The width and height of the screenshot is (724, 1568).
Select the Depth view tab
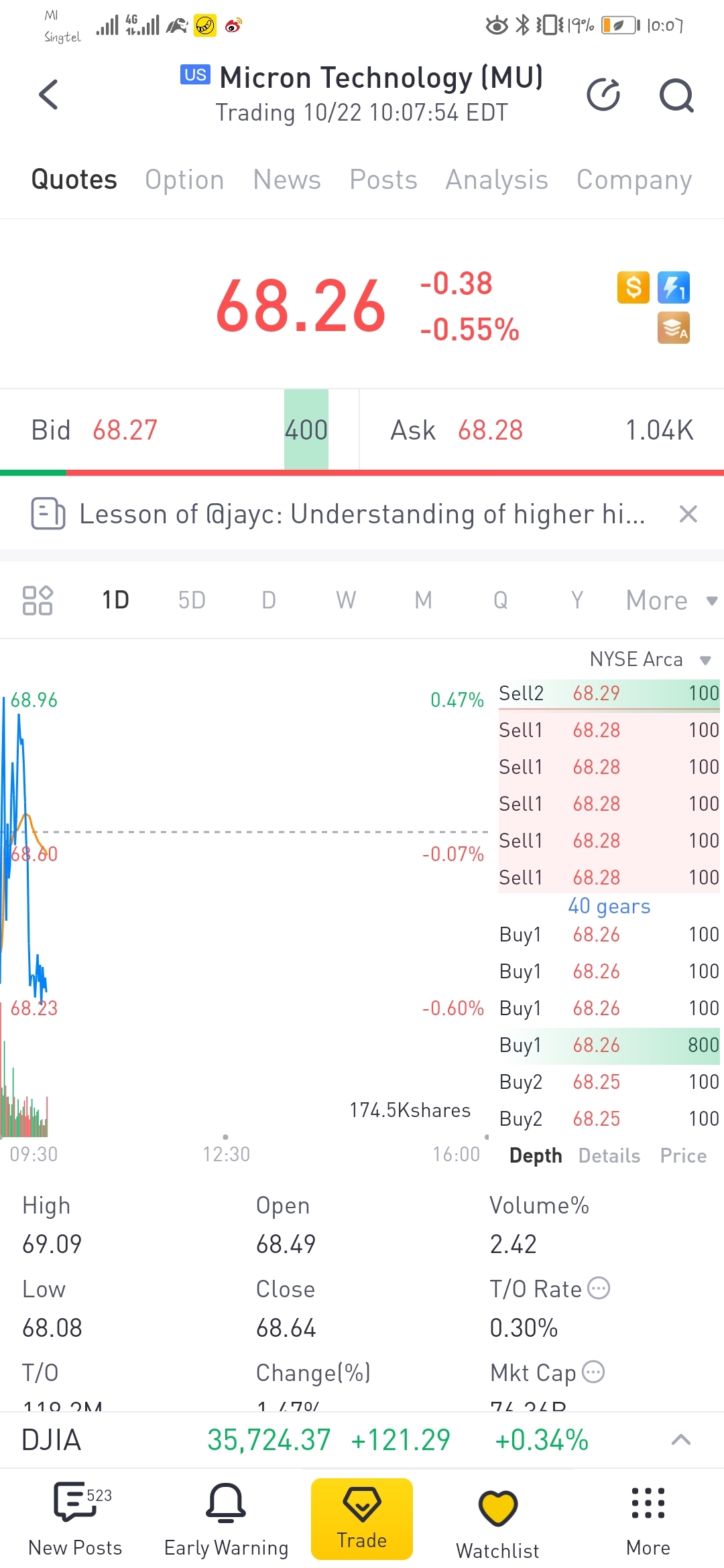coord(536,1155)
